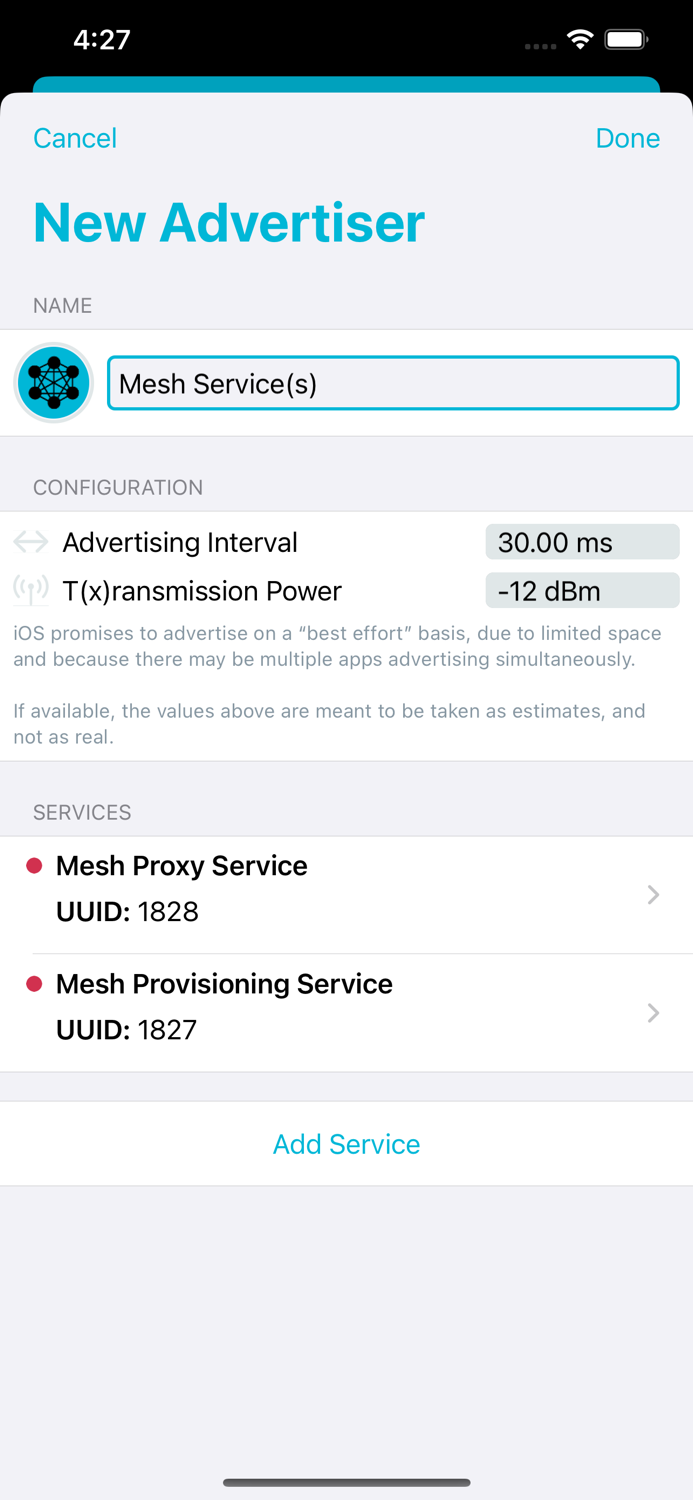The image size is (693, 1500).
Task: Adjust the -12 dBm power value
Action: [582, 590]
